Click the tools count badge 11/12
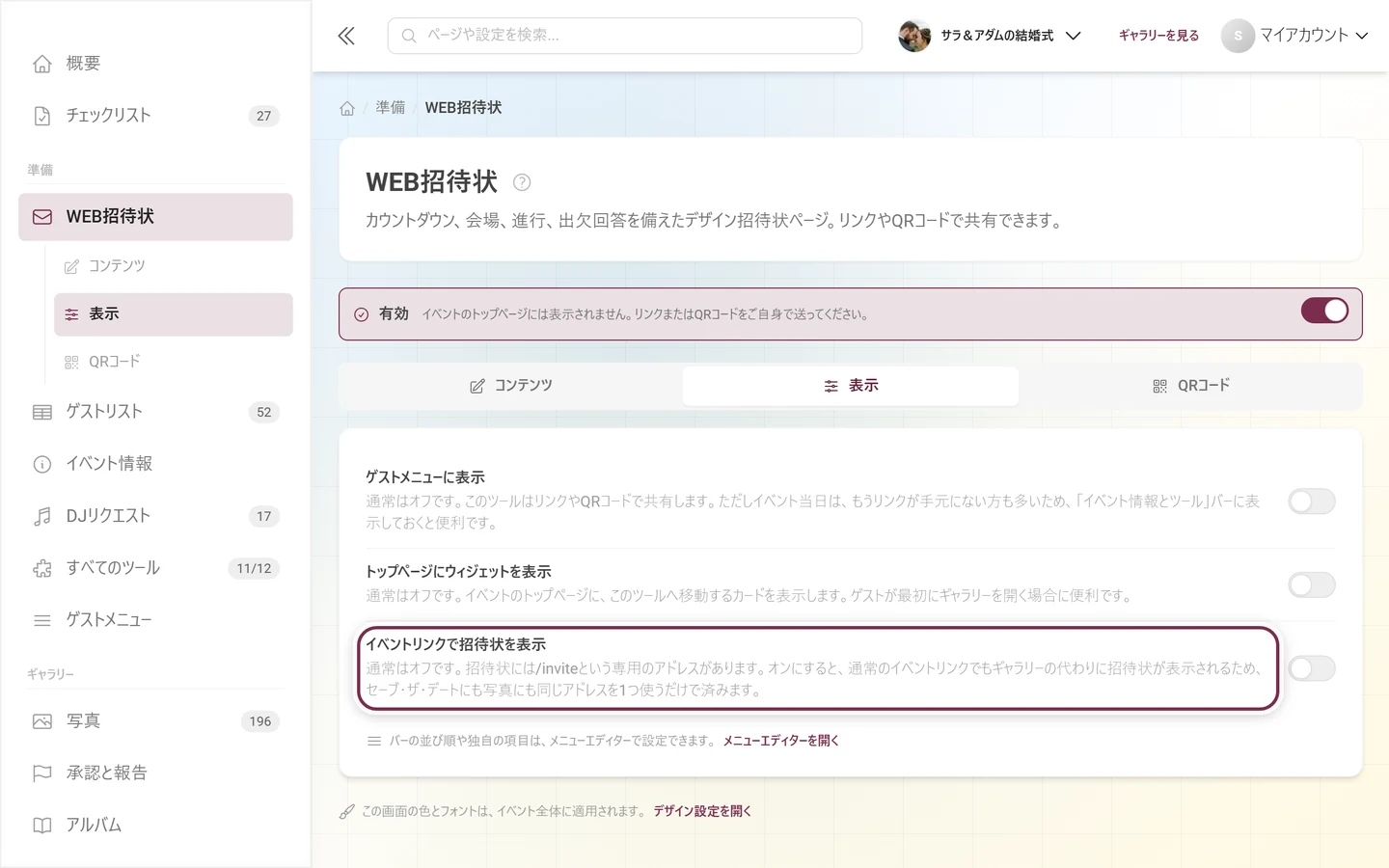Screen dimensions: 1389x868 254,568
